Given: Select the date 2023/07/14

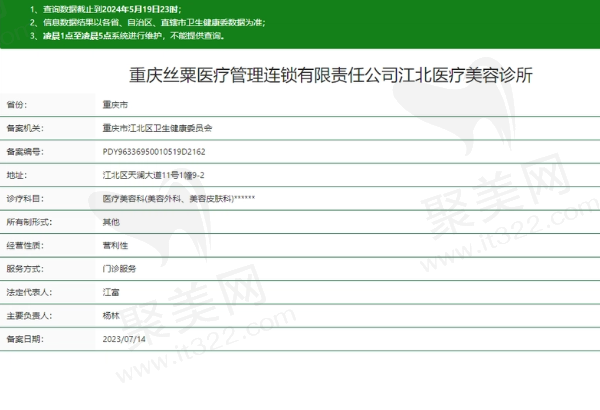Looking at the screenshot, I should [x=124, y=339].
